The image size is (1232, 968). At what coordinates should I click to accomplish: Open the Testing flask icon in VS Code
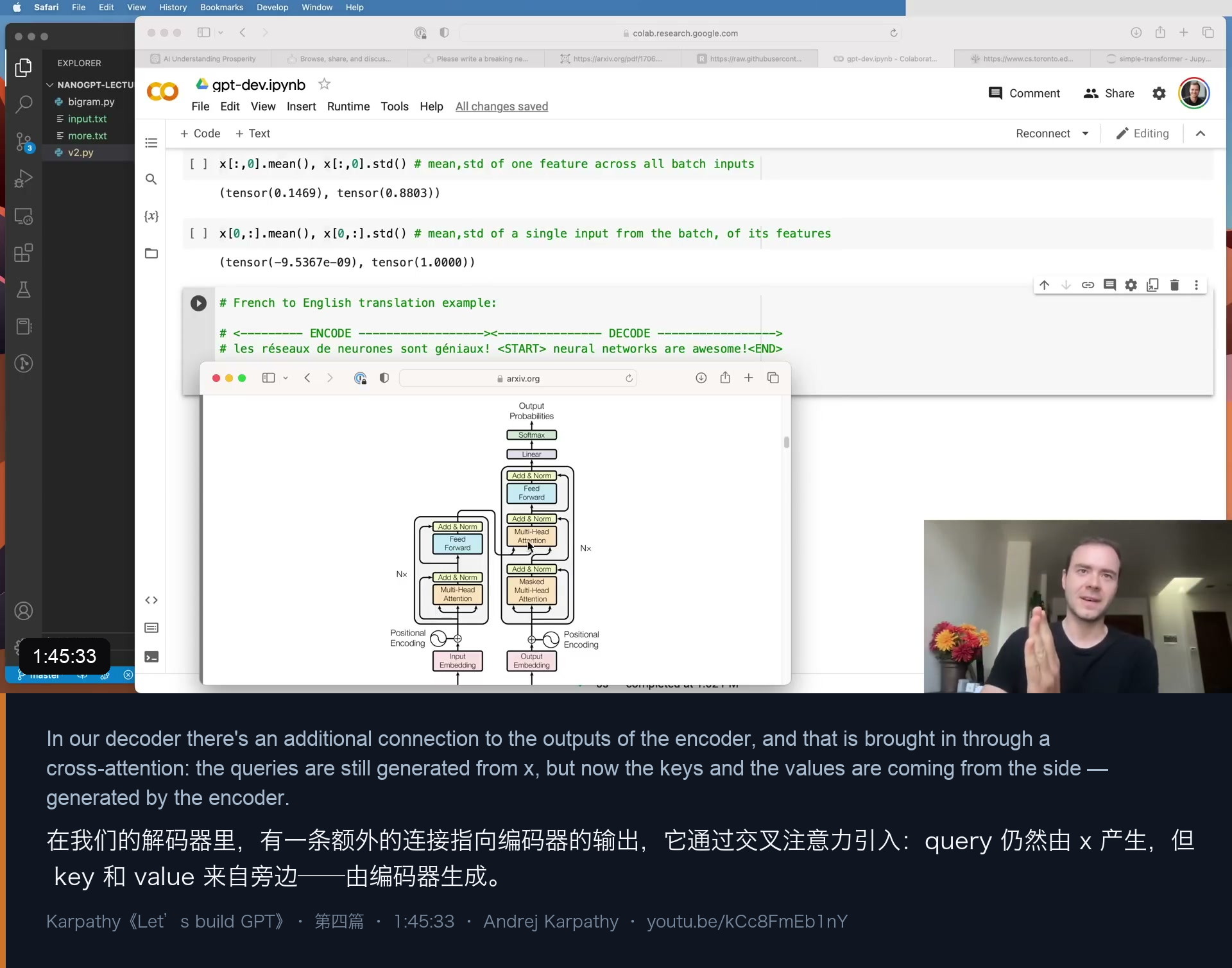[x=24, y=290]
